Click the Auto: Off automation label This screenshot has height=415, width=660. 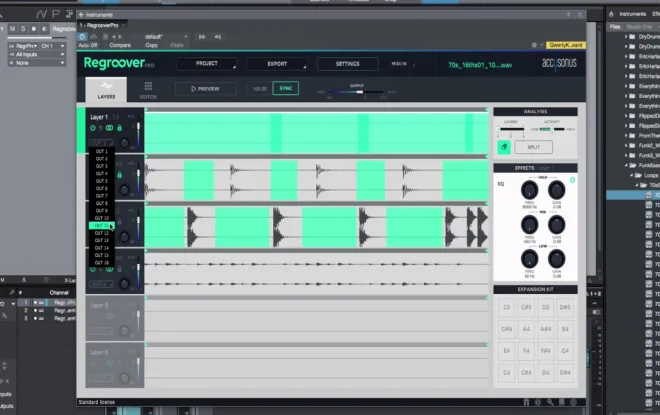pos(88,45)
